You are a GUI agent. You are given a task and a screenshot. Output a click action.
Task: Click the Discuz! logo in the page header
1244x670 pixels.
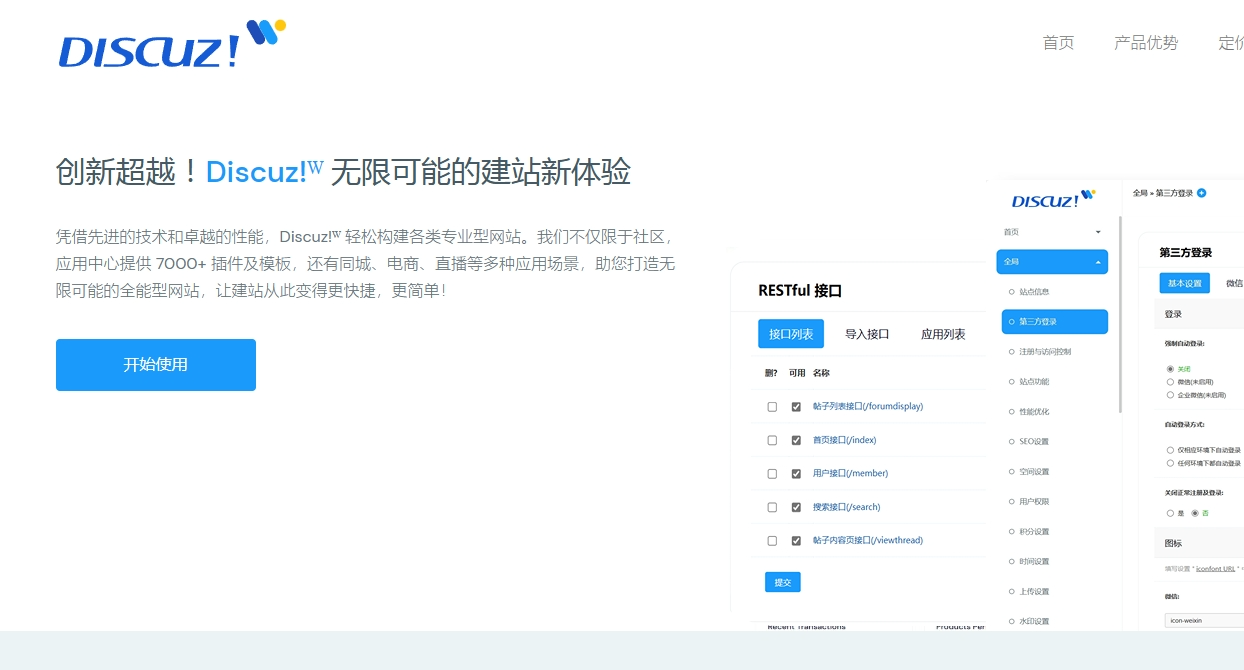pos(172,45)
